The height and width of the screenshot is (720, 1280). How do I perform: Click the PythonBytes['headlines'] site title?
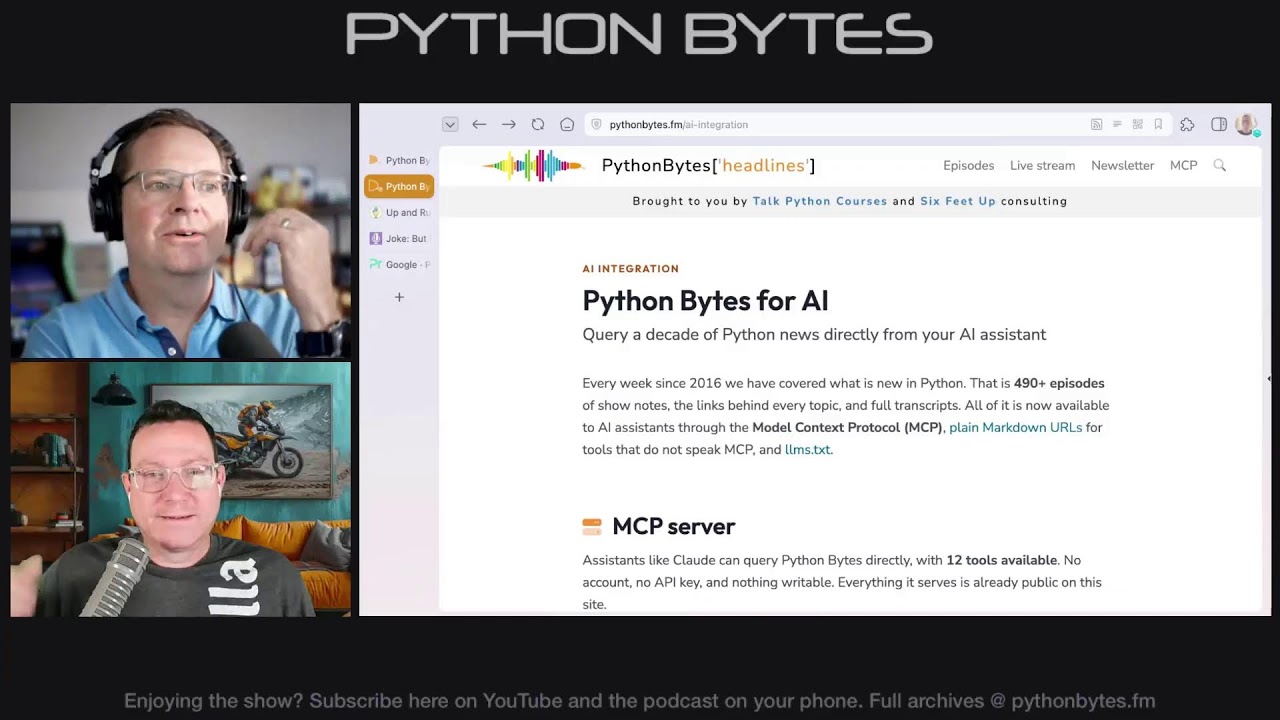(708, 165)
